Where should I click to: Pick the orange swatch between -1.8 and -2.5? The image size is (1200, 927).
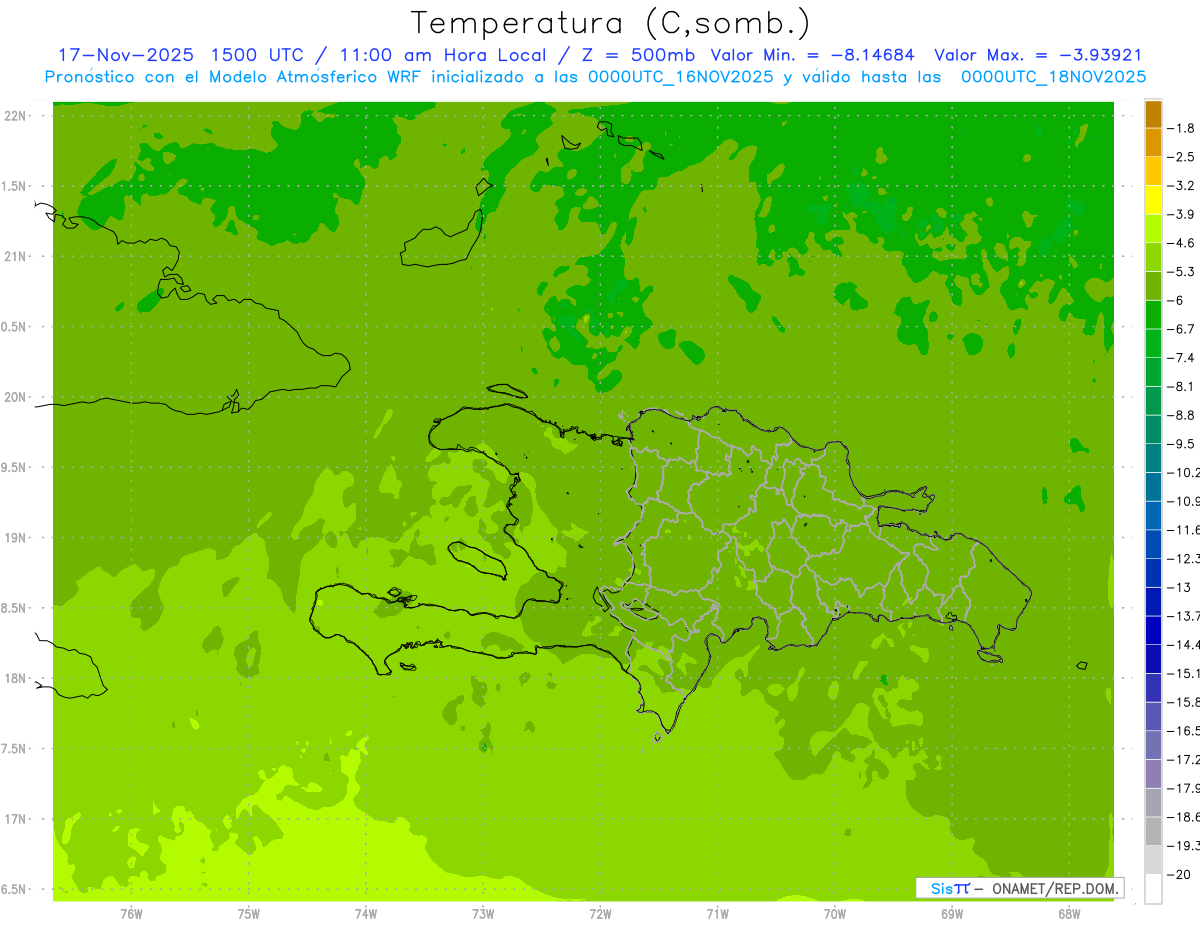[x=1153, y=142]
